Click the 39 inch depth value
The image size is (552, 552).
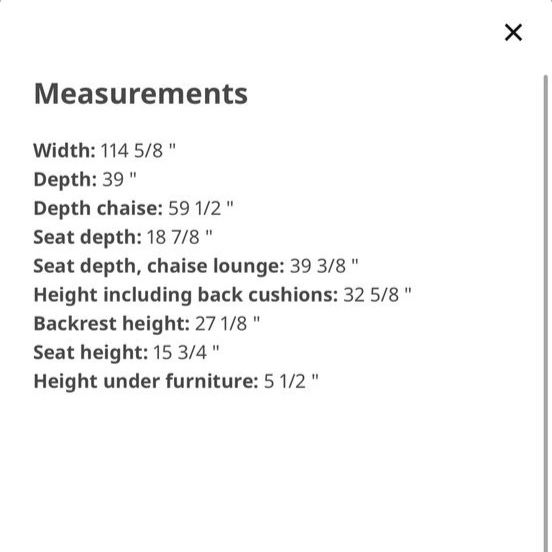click(x=119, y=179)
